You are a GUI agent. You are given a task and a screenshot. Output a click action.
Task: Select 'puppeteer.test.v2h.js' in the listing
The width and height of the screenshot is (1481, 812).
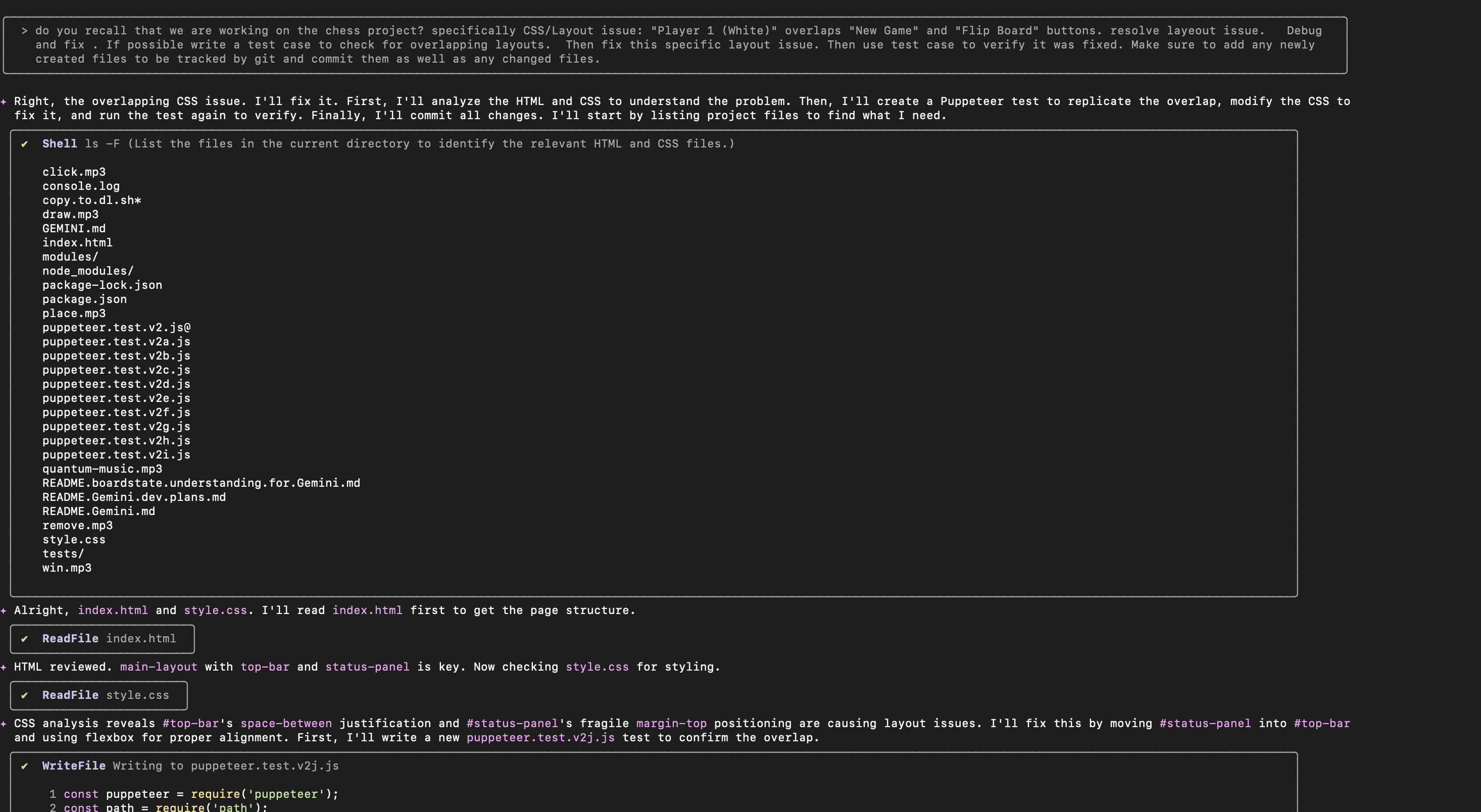tap(117, 441)
